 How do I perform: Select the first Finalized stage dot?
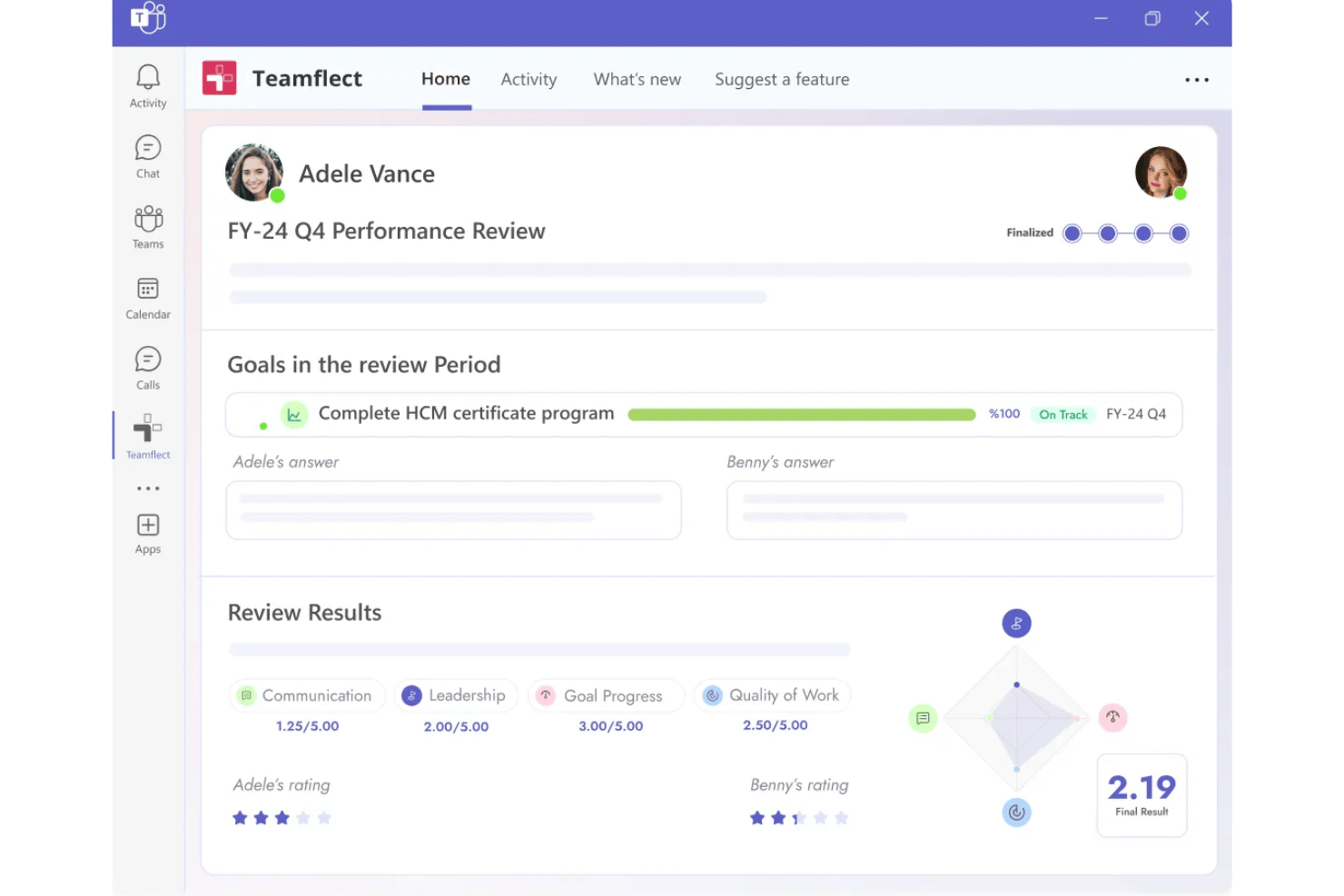point(1072,233)
